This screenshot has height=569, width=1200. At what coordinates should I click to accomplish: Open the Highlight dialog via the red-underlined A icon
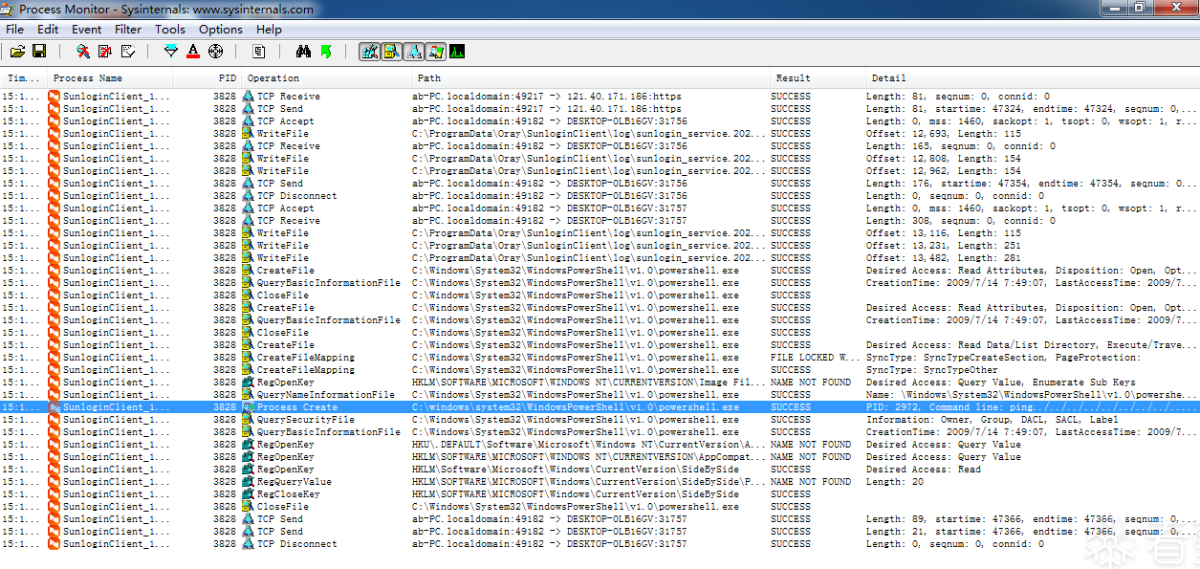(193, 52)
